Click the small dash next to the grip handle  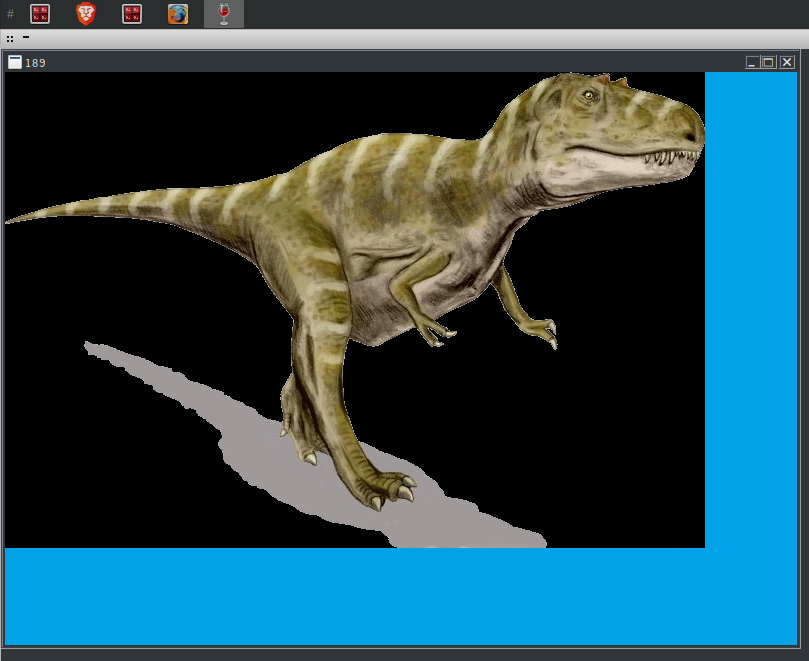pyautogui.click(x=26, y=37)
